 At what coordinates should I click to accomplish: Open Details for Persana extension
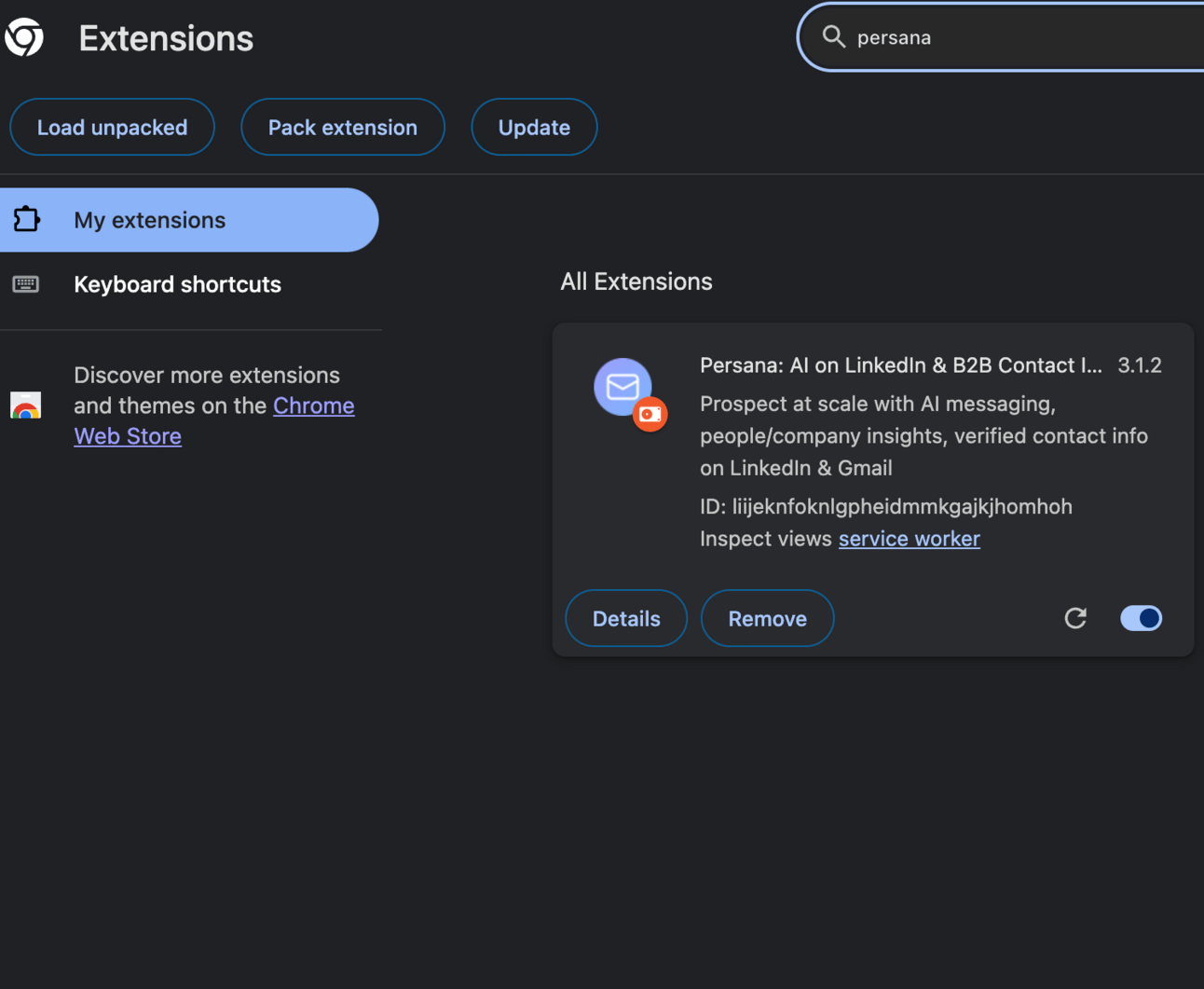(626, 618)
